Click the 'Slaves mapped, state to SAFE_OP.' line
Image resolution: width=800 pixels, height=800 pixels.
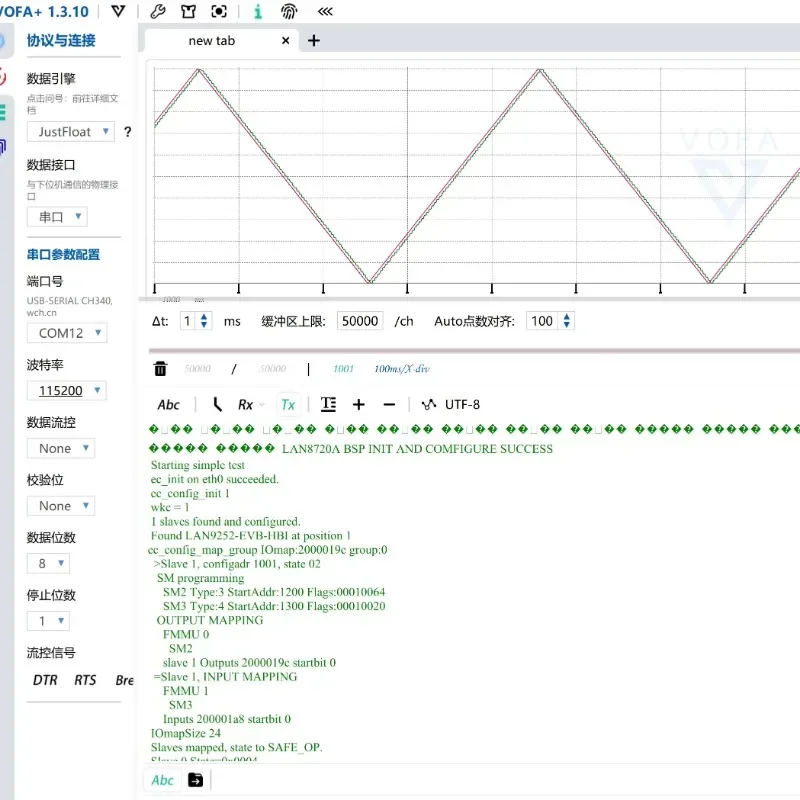[237, 747]
